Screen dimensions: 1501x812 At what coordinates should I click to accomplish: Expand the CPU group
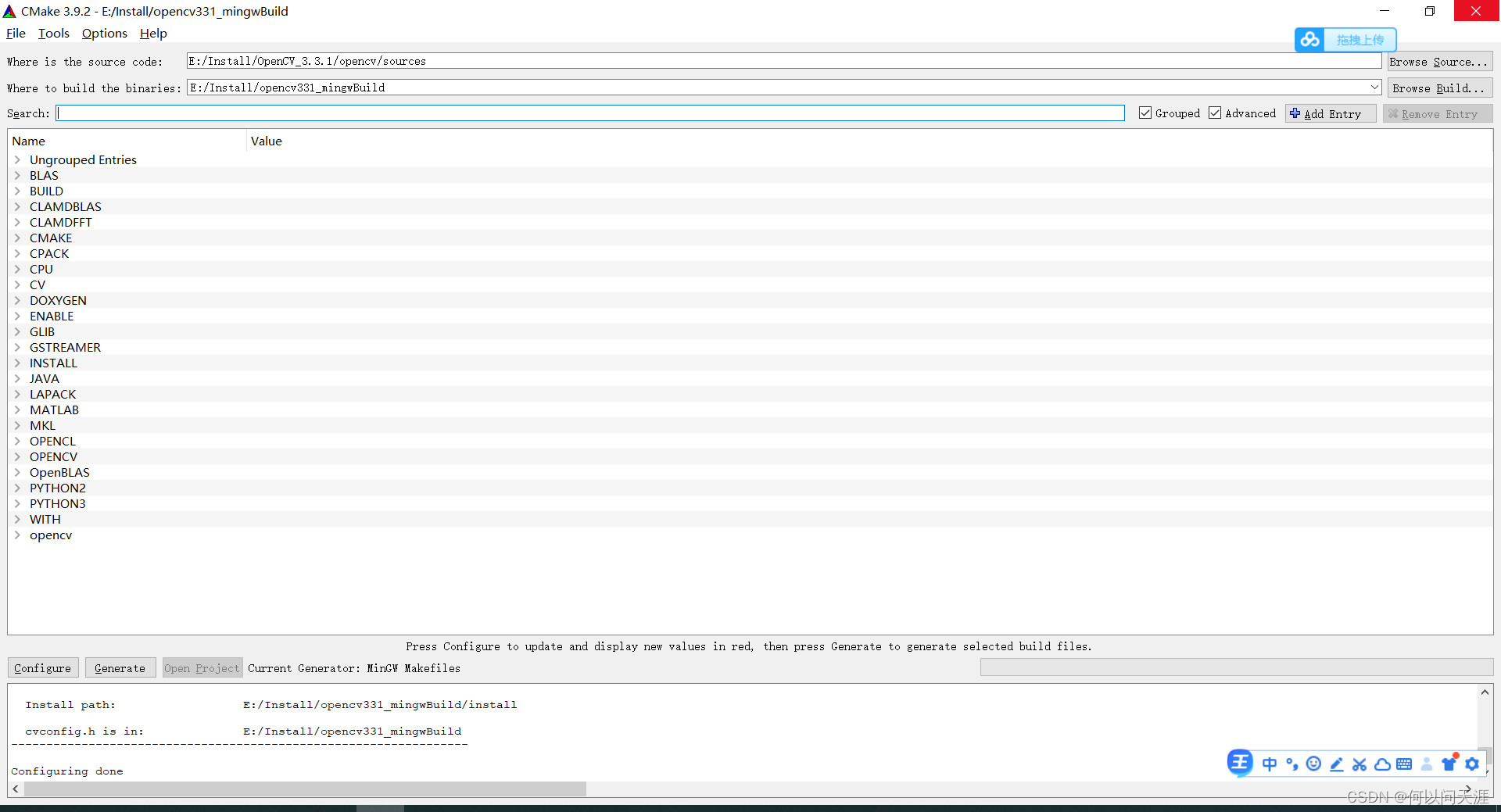click(17, 269)
